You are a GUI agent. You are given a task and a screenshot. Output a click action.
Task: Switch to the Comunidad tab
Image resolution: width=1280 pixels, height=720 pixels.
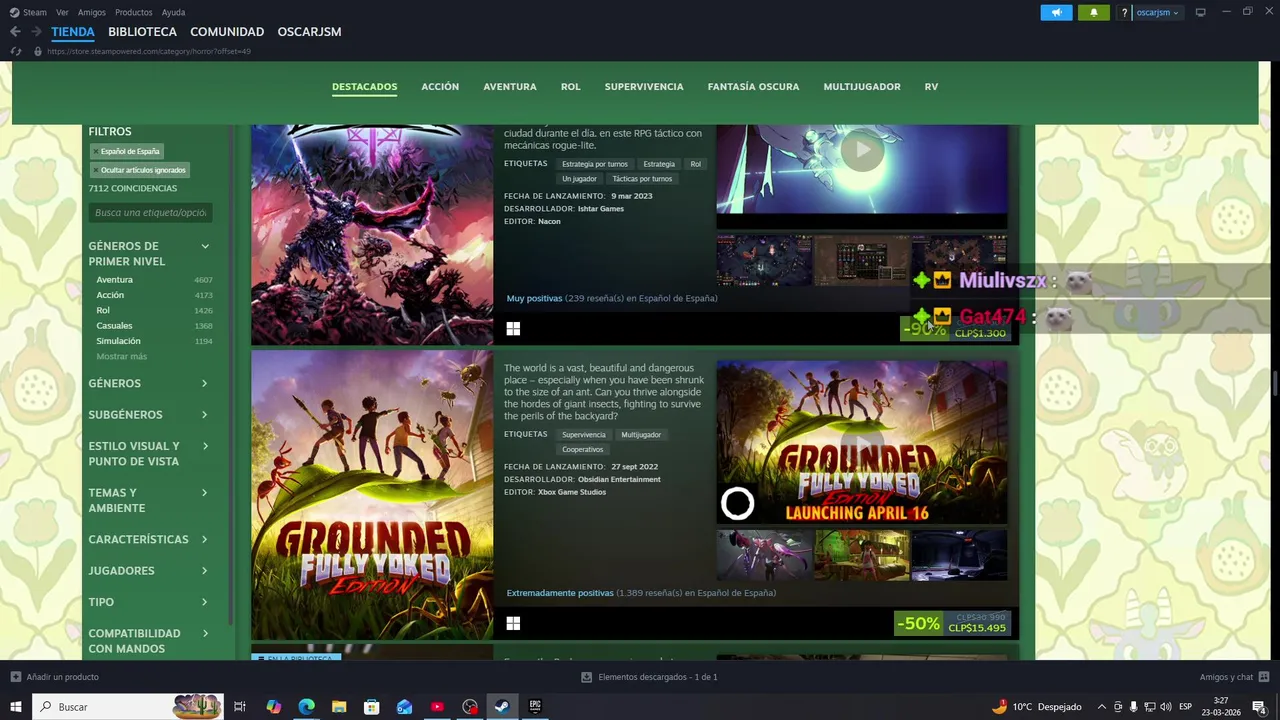(x=227, y=32)
